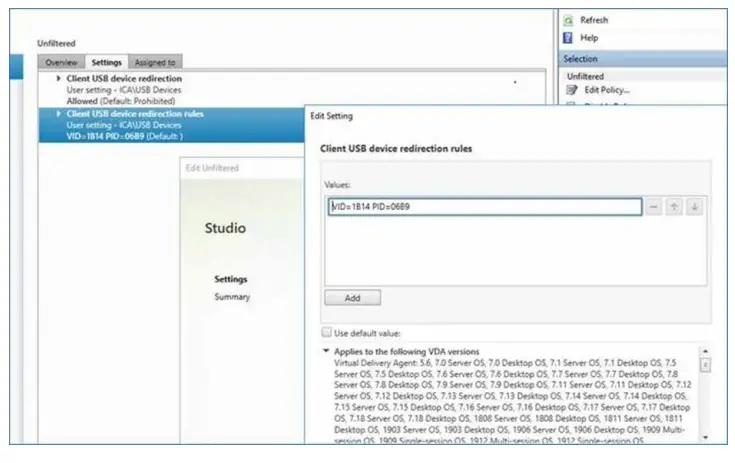Click the VDA versions scrollbar thumb
The height and width of the screenshot is (463, 735).
pyautogui.click(x=705, y=365)
